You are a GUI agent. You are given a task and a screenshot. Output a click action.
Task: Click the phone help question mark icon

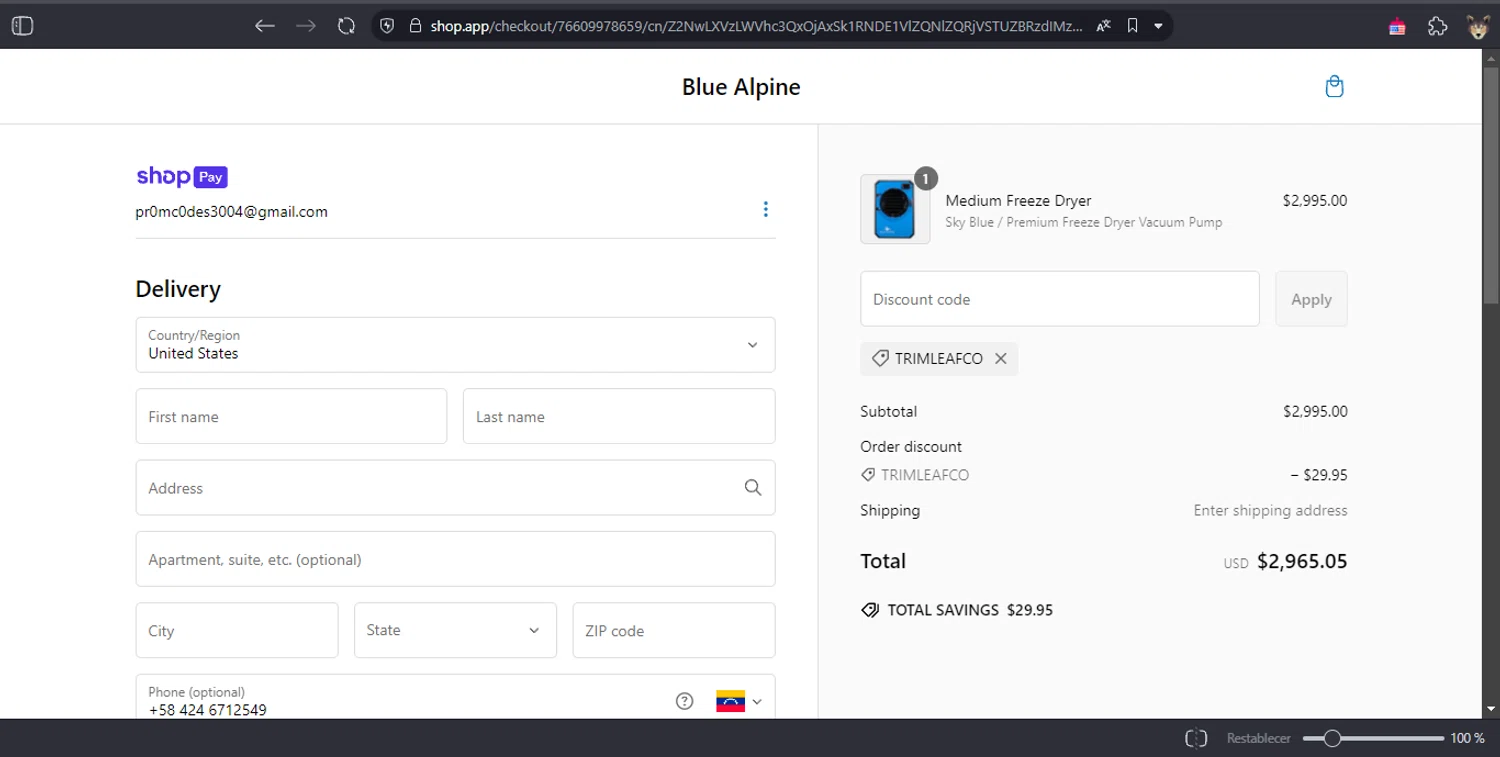684,701
